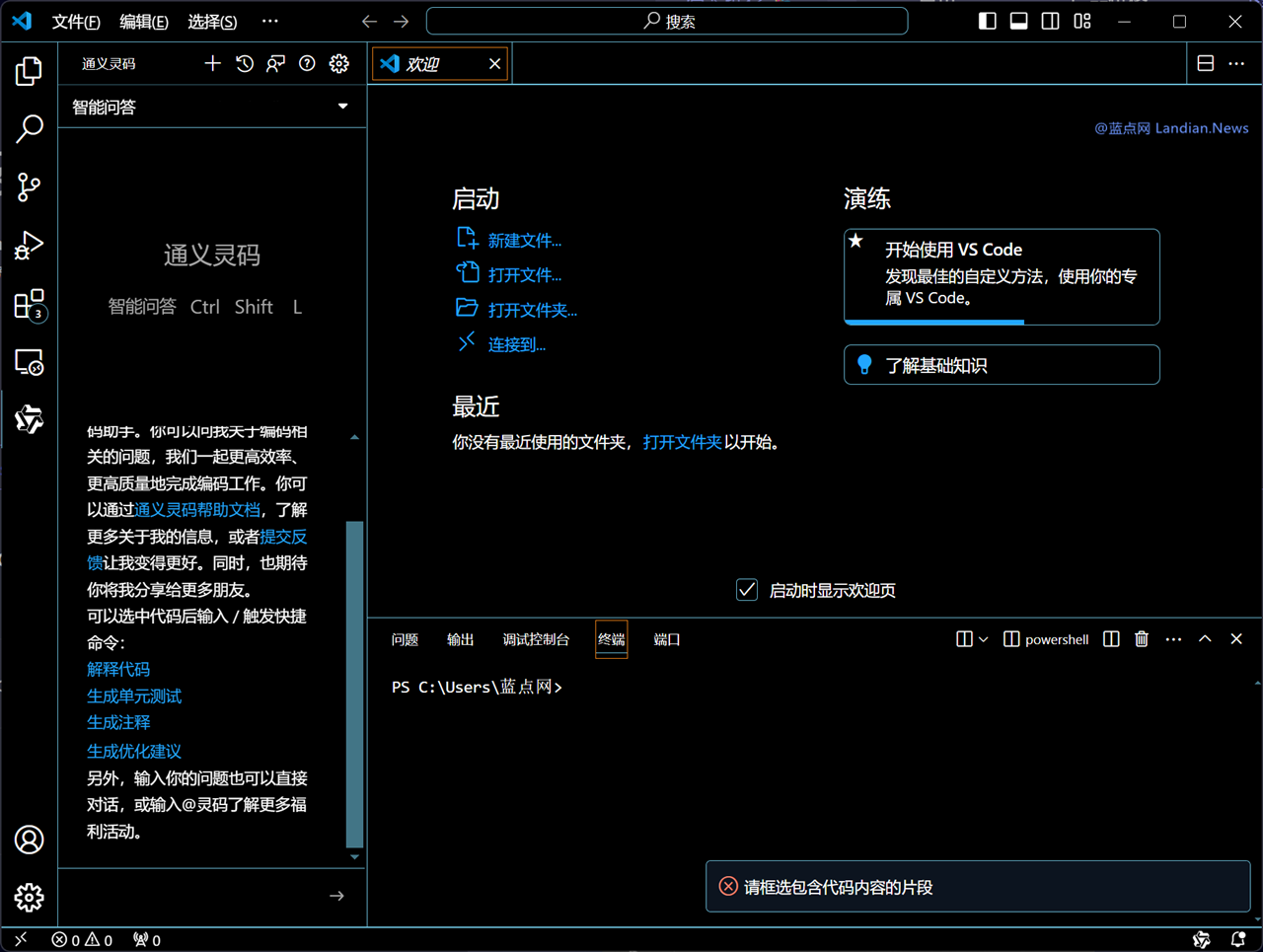Screen dimensions: 1263x952
Task: Open the hidden menus ellipsis in menu bar
Action: coord(269,21)
